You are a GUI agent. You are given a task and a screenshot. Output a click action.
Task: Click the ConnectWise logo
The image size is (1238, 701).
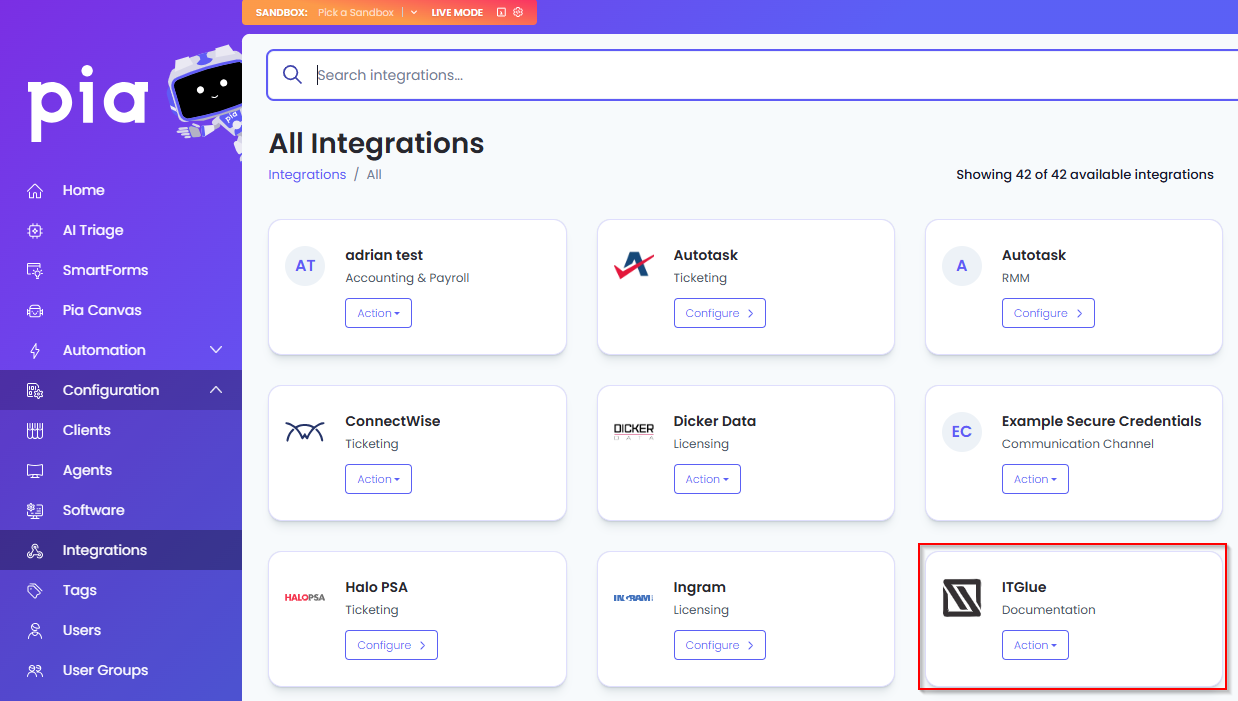[x=305, y=432]
